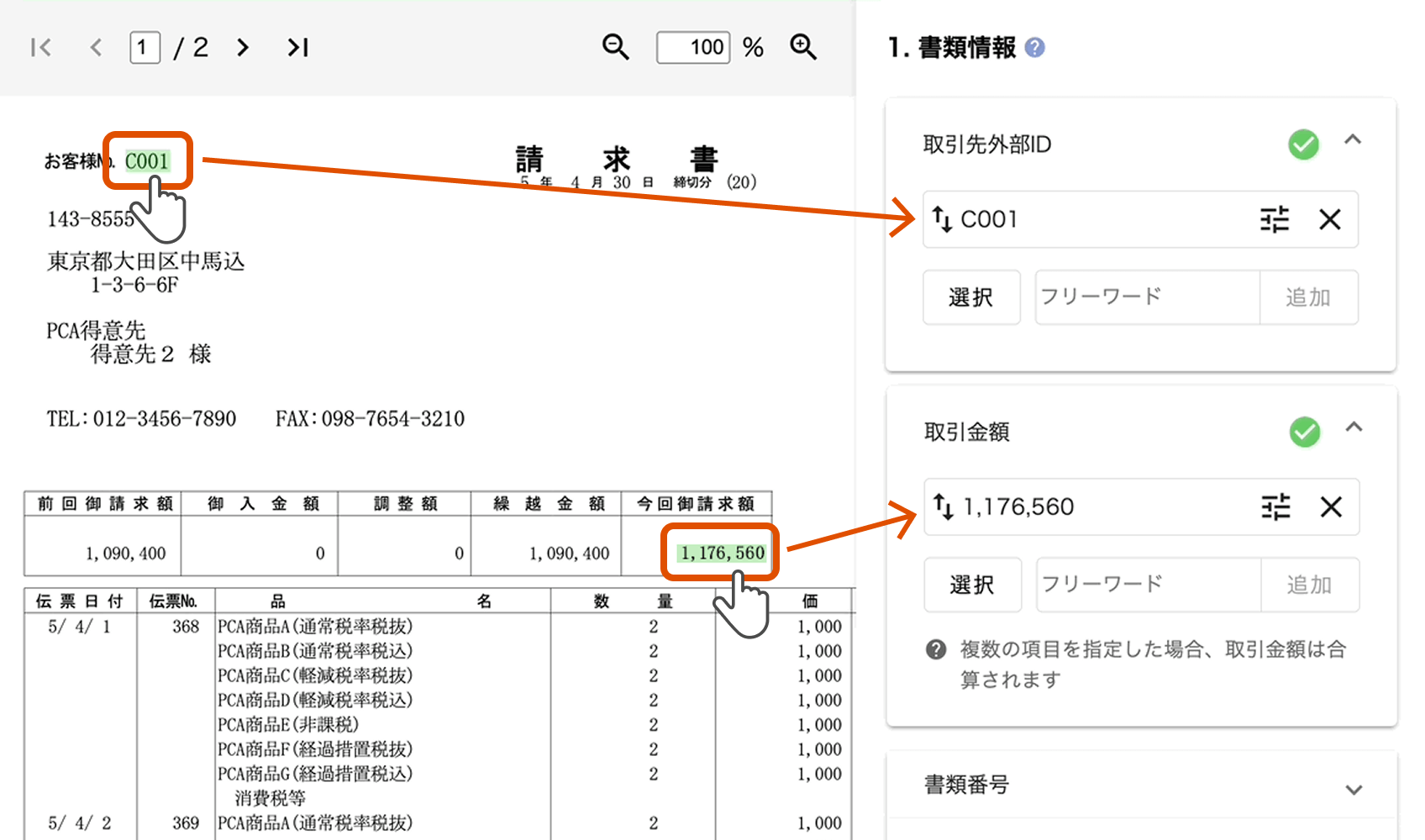Click the zoom percentage input field
Screen dimensions: 1425x840
693,48
